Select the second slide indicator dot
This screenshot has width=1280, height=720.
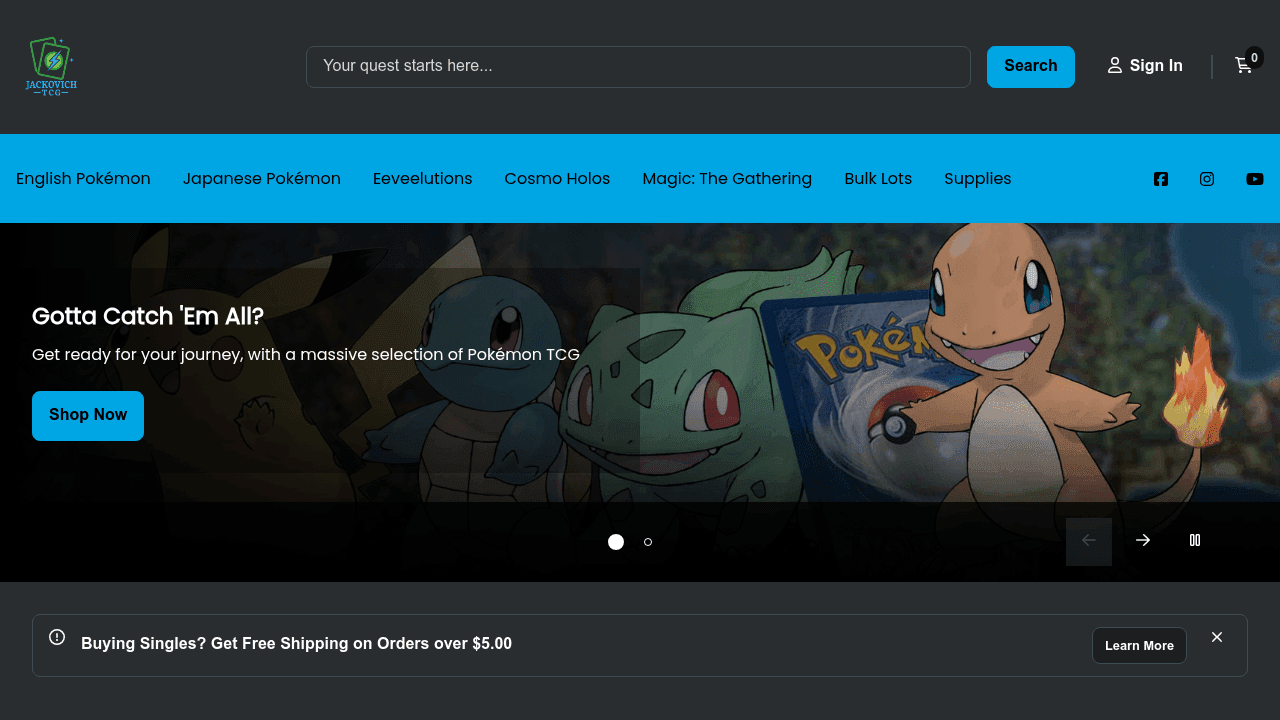click(648, 542)
